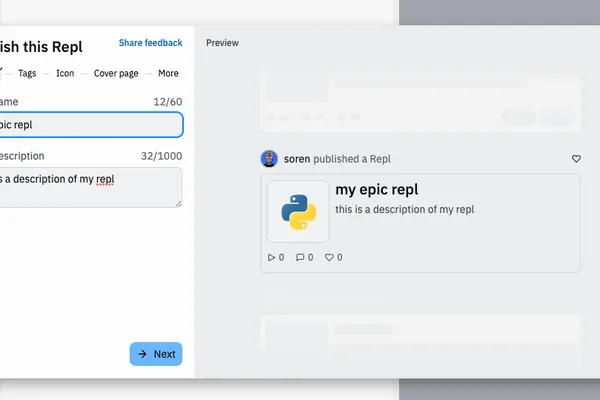Click the username 'soren' in preview
Image resolution: width=600 pixels, height=400 pixels.
click(297, 159)
